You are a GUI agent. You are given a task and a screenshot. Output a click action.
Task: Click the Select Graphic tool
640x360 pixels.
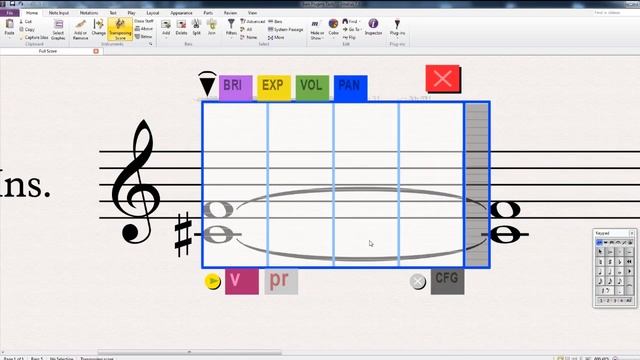click(58, 29)
